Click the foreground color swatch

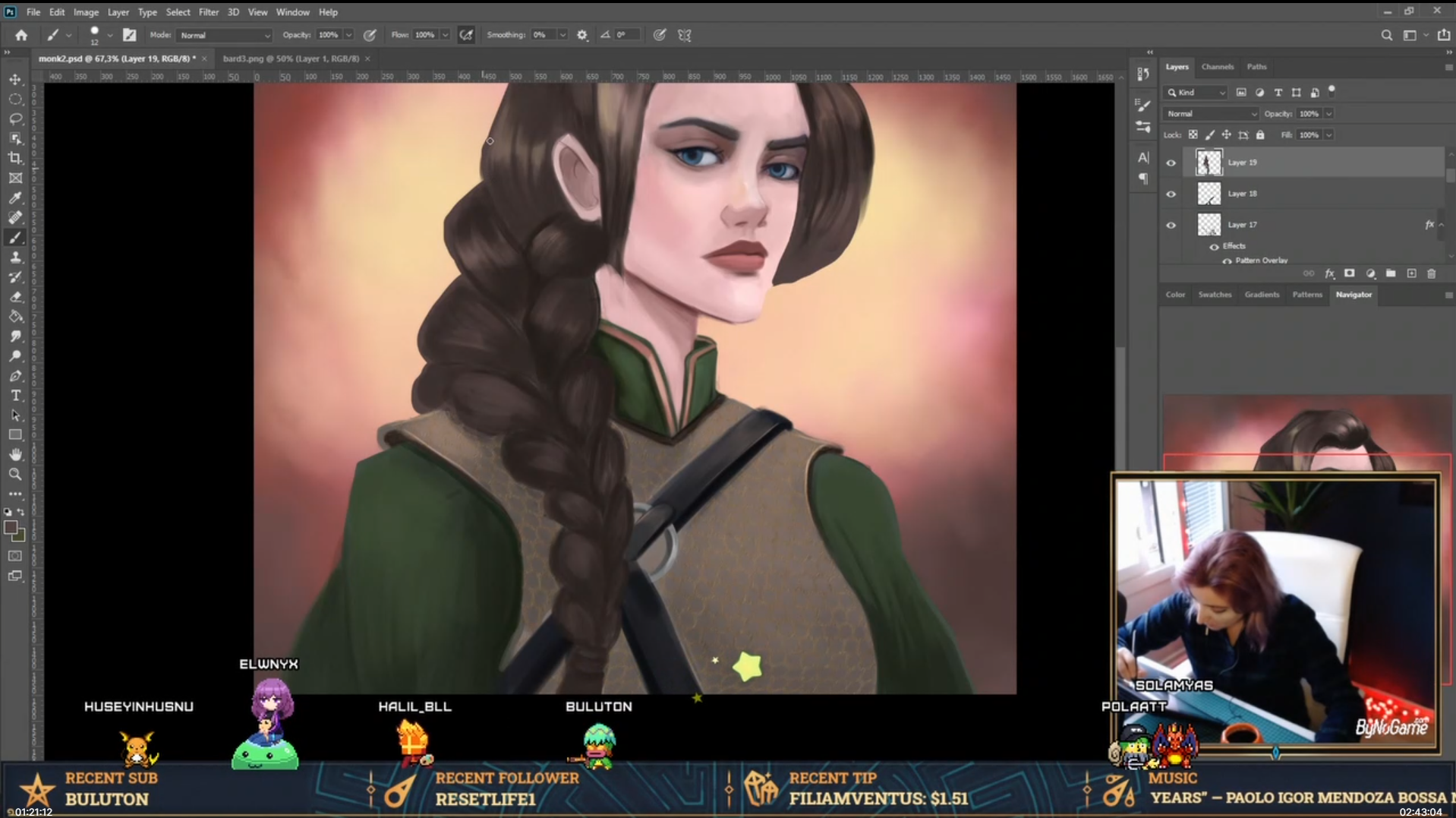click(x=11, y=528)
